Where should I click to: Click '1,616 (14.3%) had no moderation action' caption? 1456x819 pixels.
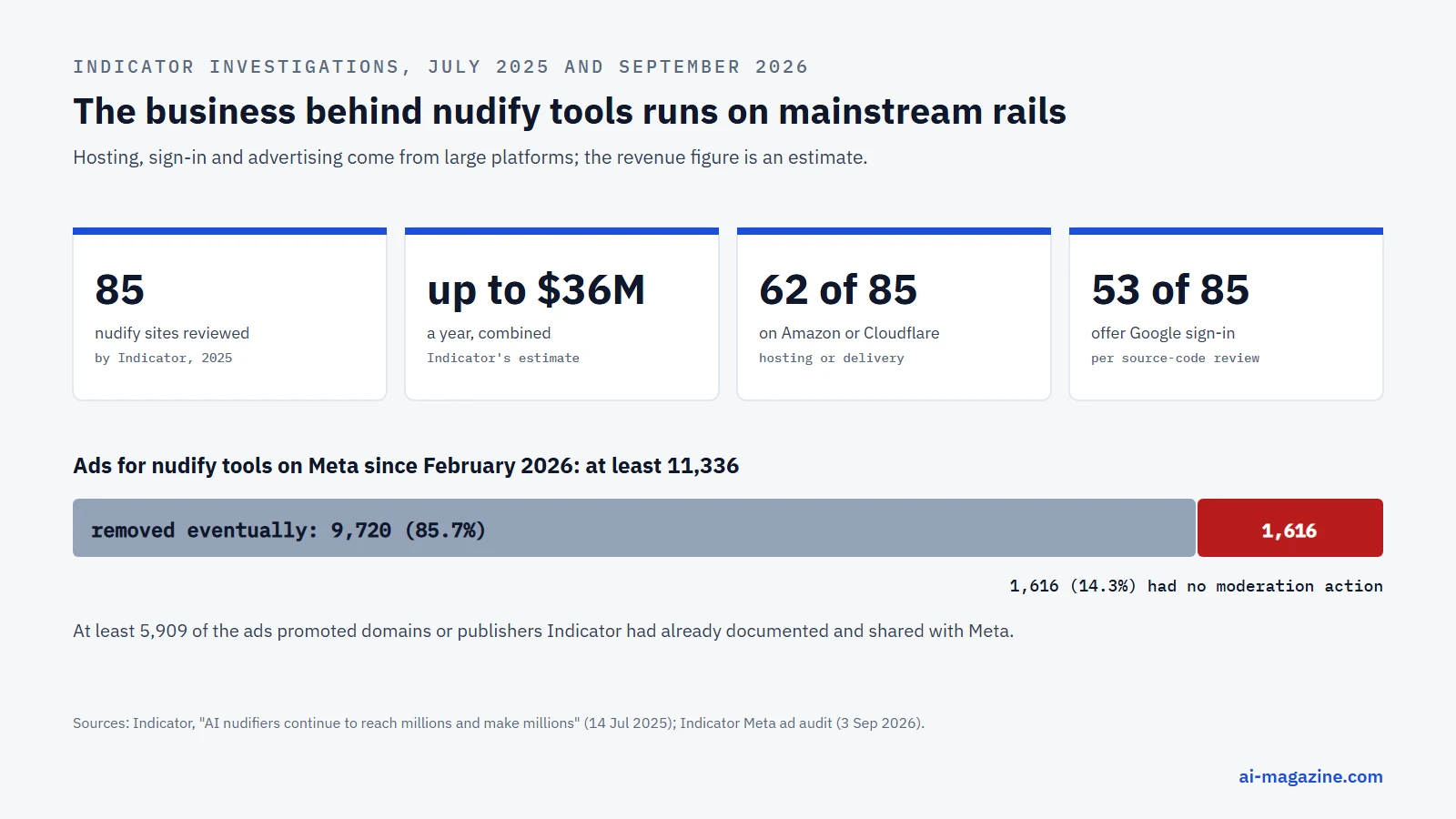coord(1196,586)
